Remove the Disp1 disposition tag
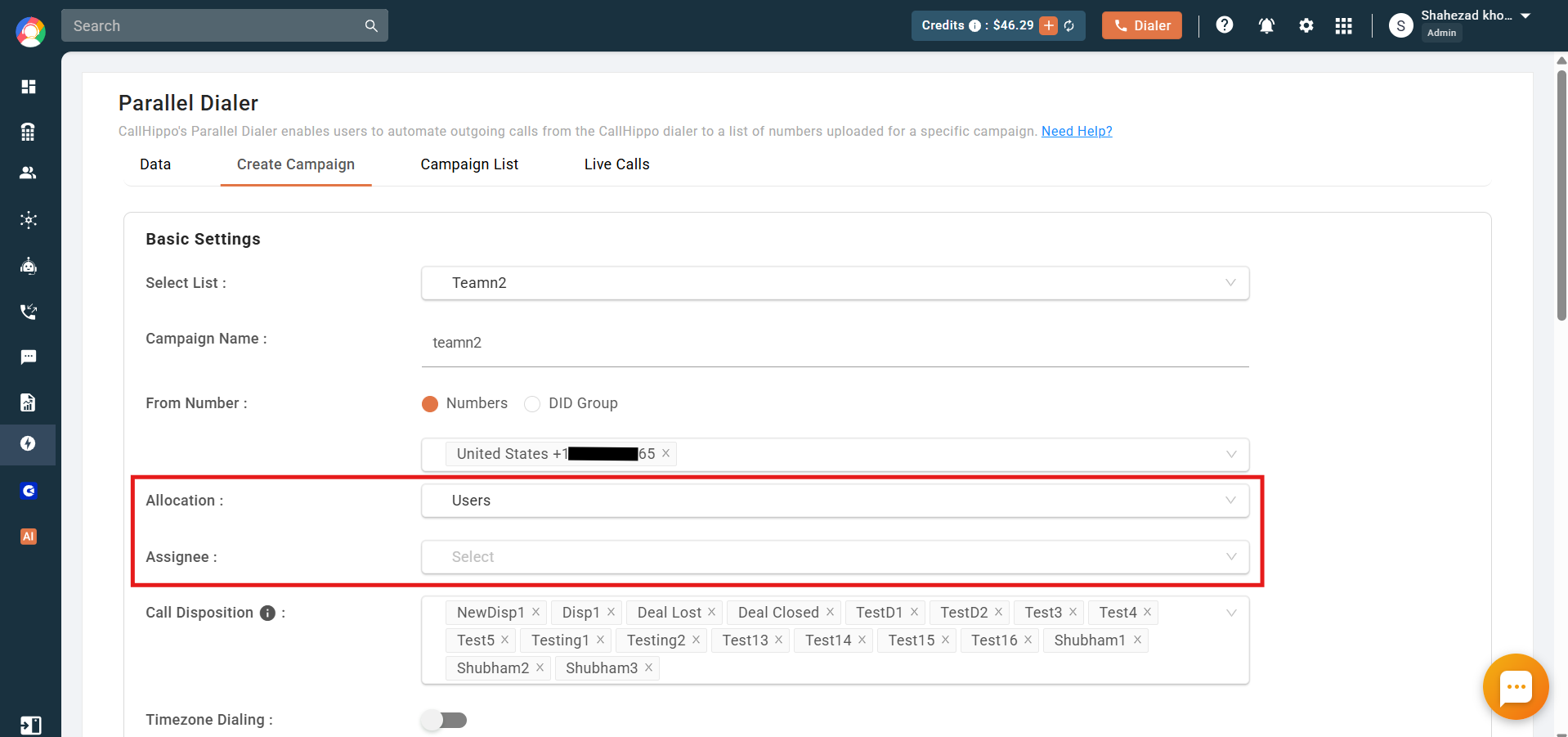Screen dimensions: 1568x737 [x=611, y=612]
